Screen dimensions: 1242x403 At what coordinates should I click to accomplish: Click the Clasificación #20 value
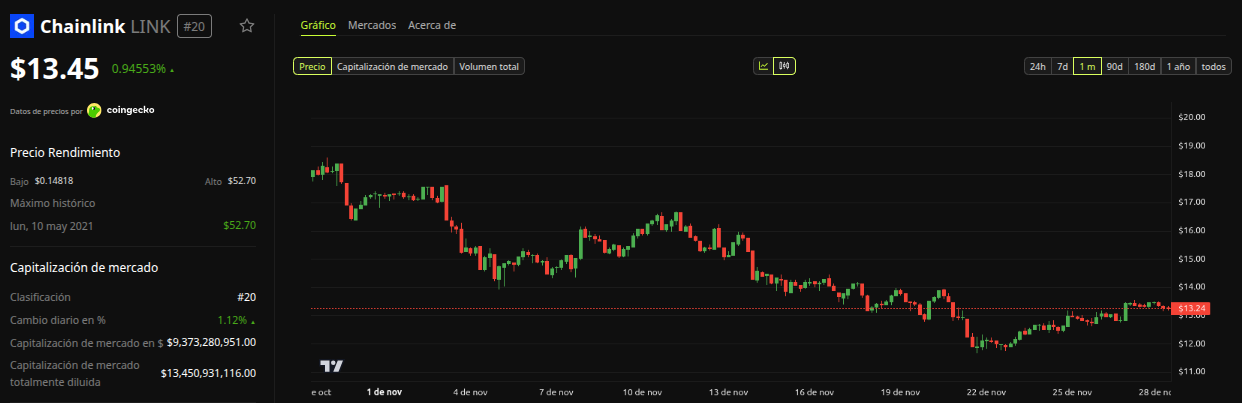click(x=247, y=298)
